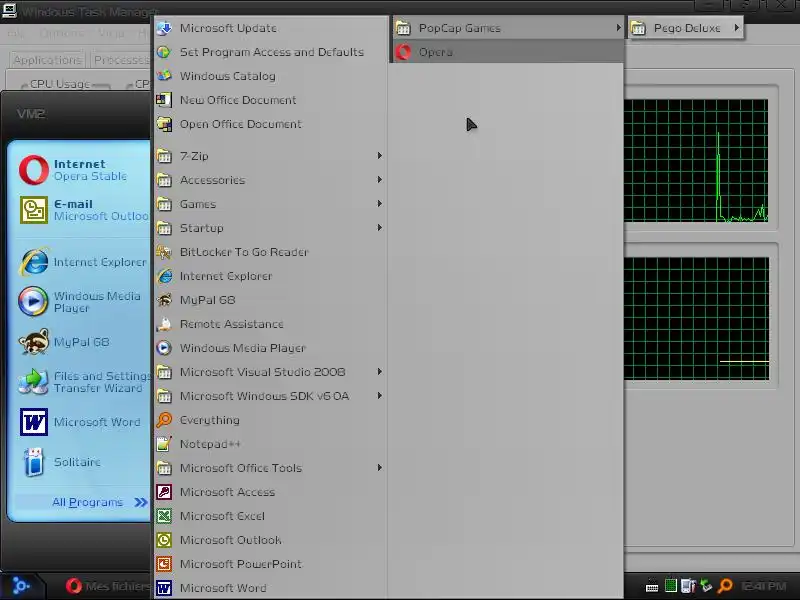Choose Open Office Document

tap(270, 124)
